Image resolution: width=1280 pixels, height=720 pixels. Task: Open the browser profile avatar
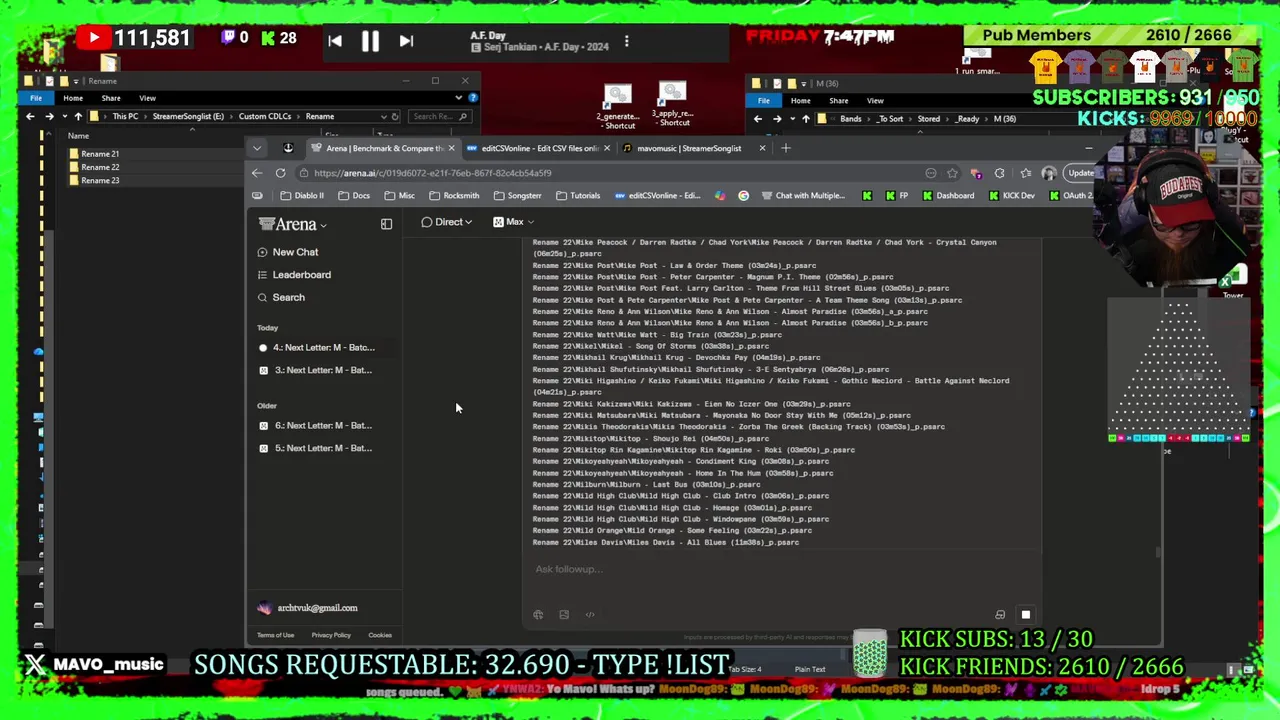pyautogui.click(x=1048, y=173)
